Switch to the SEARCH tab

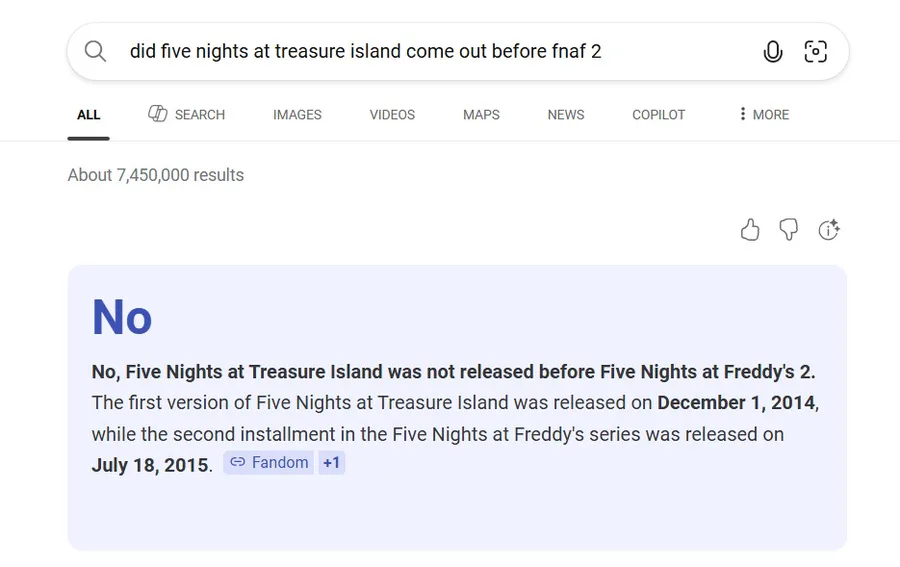click(x=187, y=115)
